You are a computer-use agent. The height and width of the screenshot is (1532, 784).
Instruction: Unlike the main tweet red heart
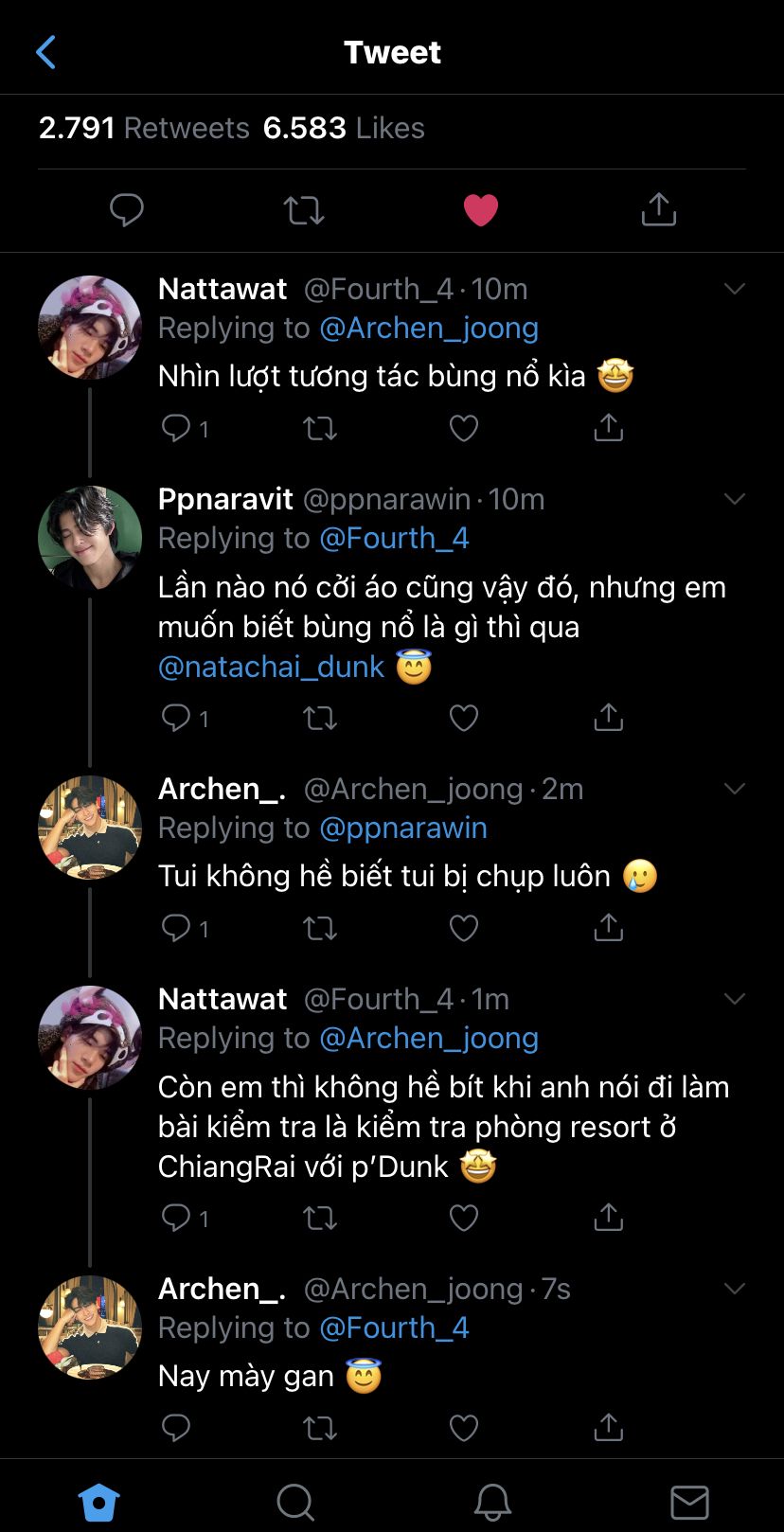481,210
